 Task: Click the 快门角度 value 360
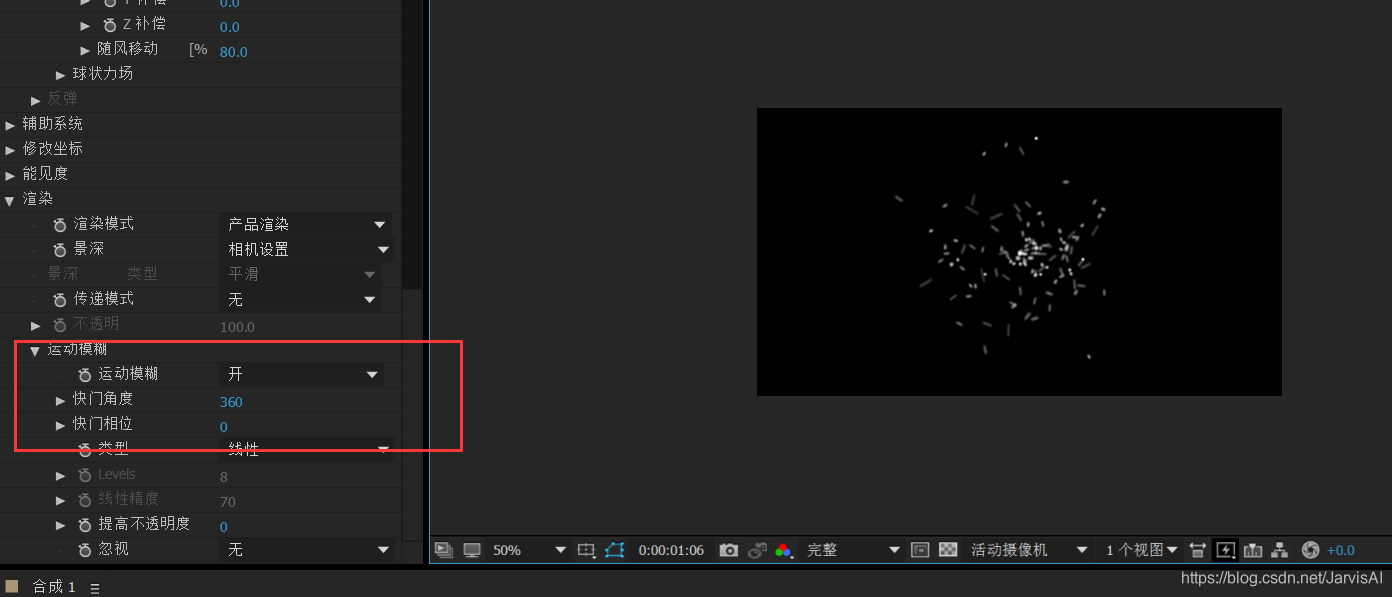(x=231, y=402)
